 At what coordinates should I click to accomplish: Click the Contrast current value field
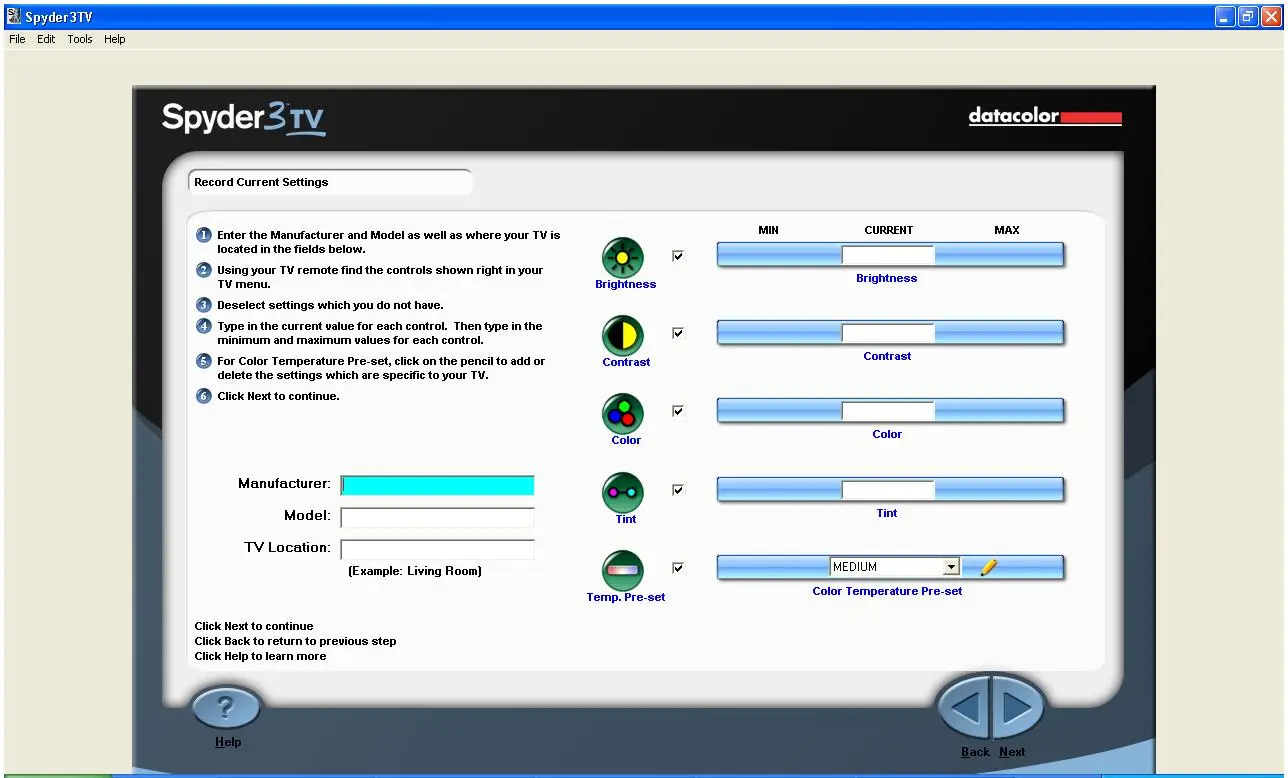[x=888, y=333]
